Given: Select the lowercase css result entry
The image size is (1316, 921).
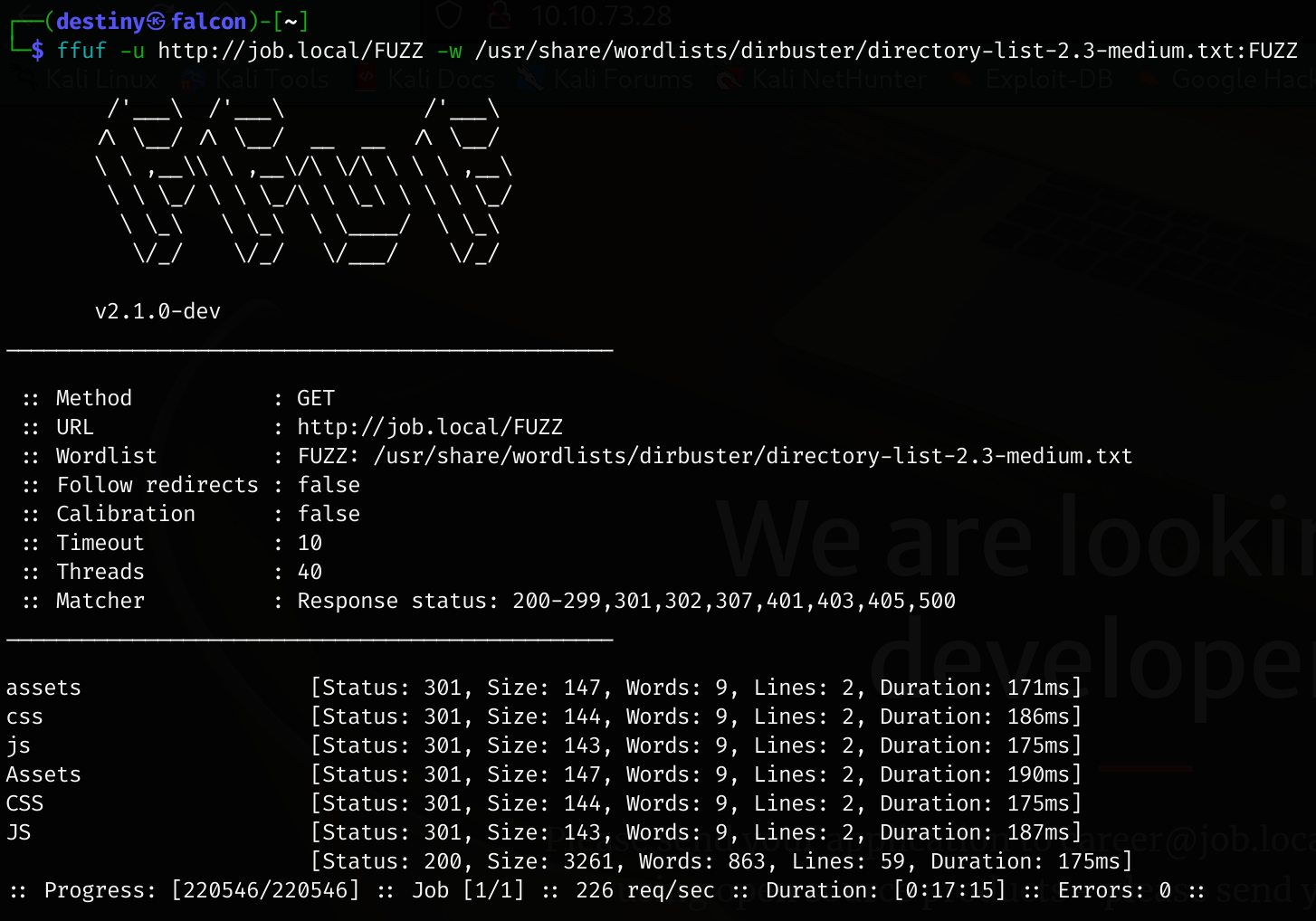Looking at the screenshot, I should click(24, 717).
